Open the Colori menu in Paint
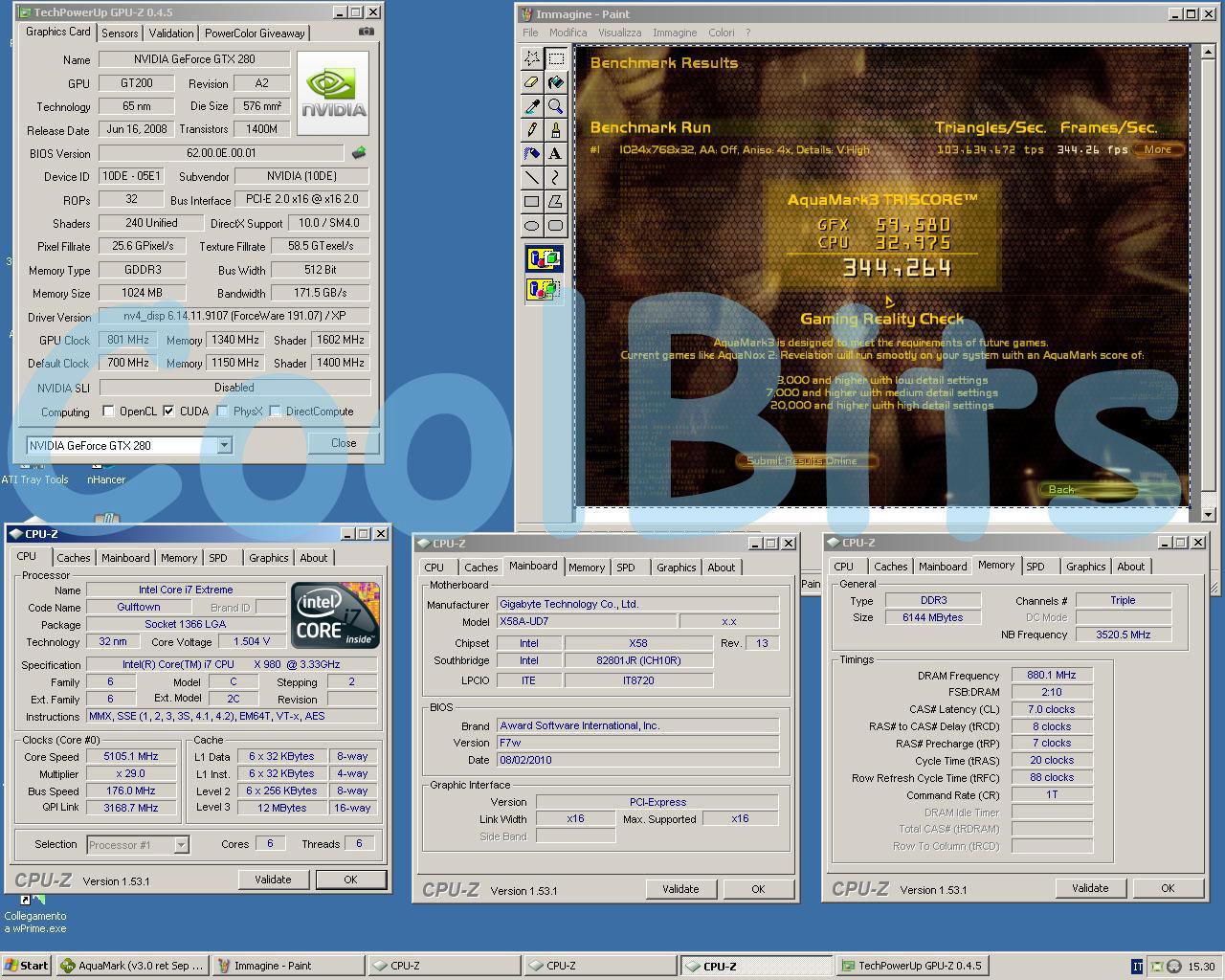 [x=721, y=33]
